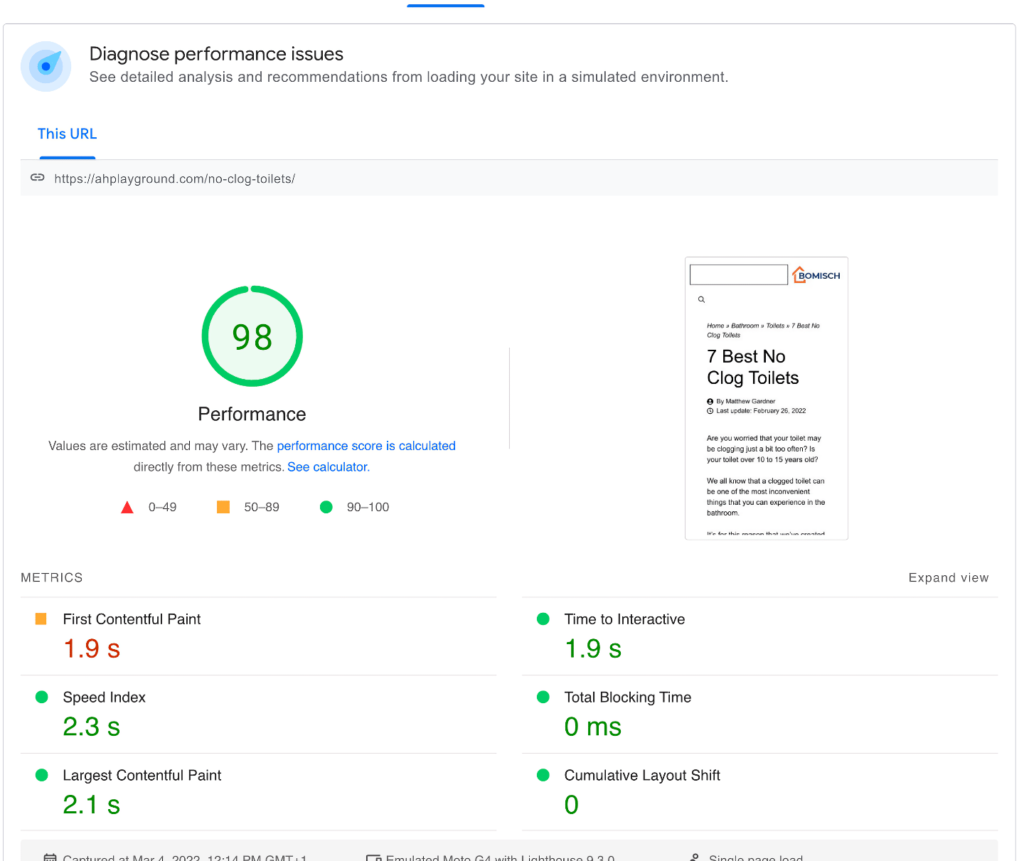Click the orange square 50–89 legend icon
The image size is (1024, 861).
coord(223,507)
